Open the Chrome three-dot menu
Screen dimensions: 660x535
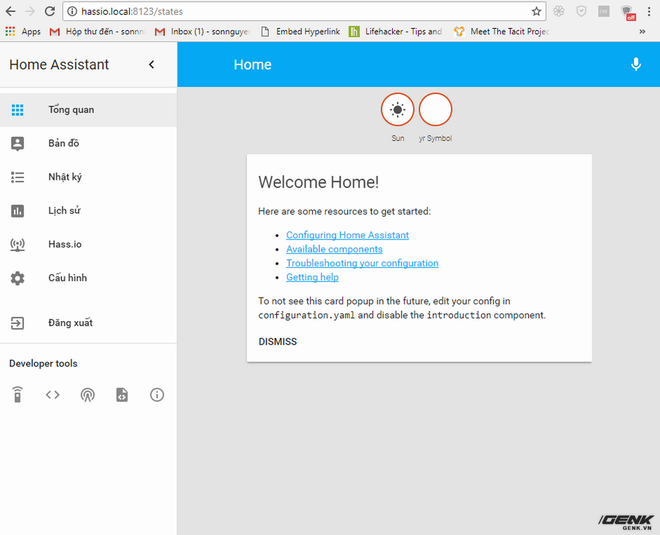[x=649, y=11]
